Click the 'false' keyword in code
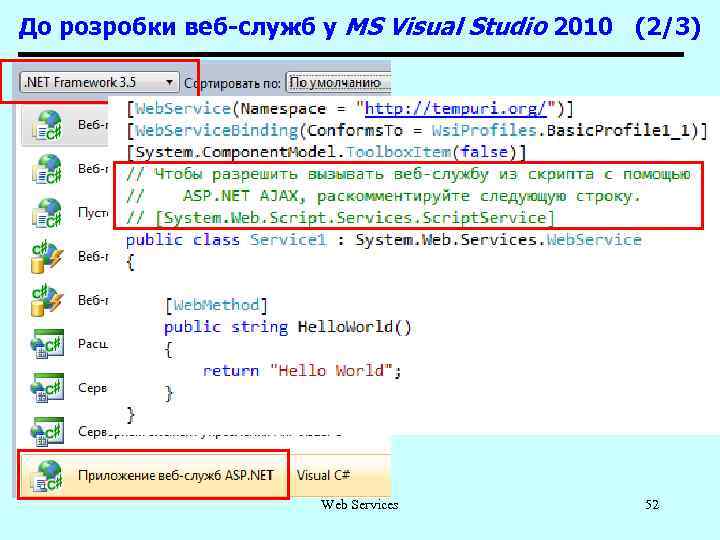Screen dimensions: 720x540 (484, 152)
